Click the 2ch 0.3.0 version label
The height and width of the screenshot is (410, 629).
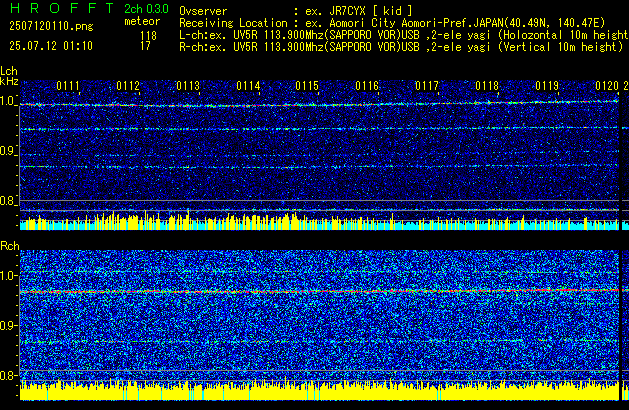click(x=146, y=9)
